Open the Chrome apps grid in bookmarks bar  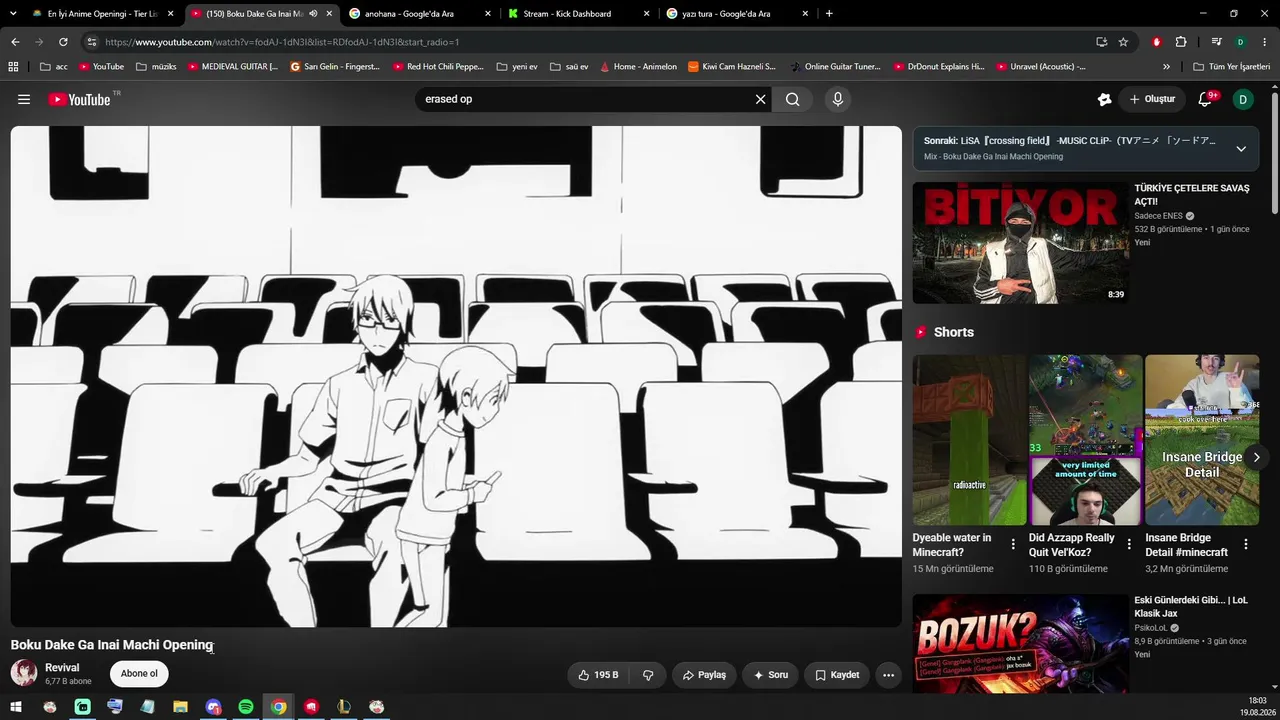click(x=13, y=67)
